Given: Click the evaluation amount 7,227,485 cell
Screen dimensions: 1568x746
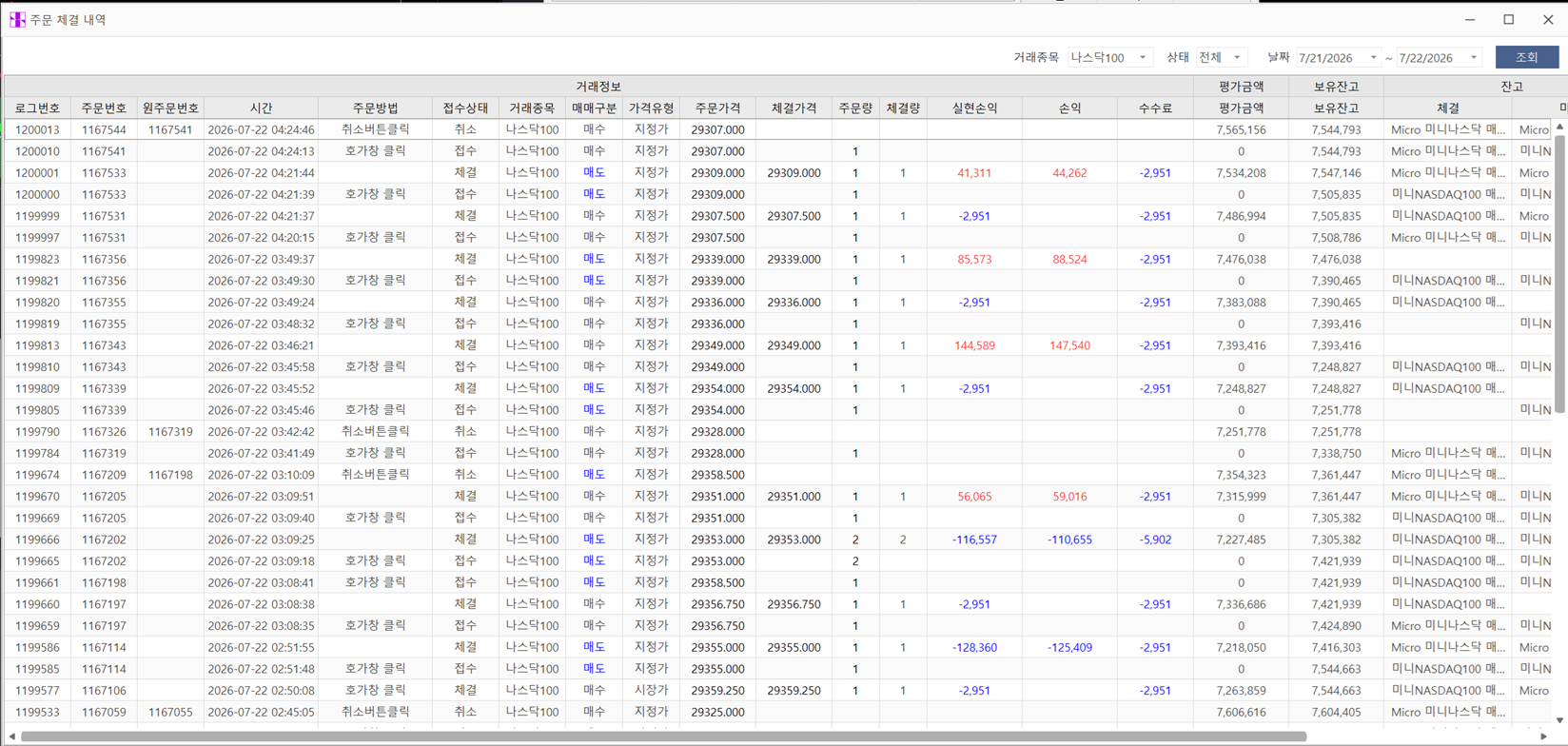Looking at the screenshot, I should (1242, 540).
